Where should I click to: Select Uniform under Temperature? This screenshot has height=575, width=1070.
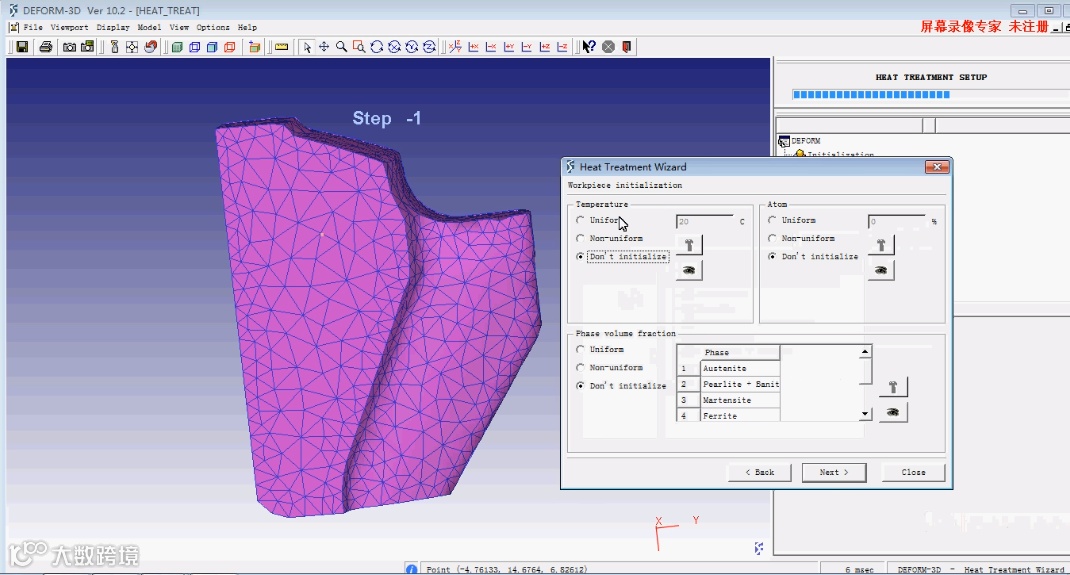tap(581, 220)
